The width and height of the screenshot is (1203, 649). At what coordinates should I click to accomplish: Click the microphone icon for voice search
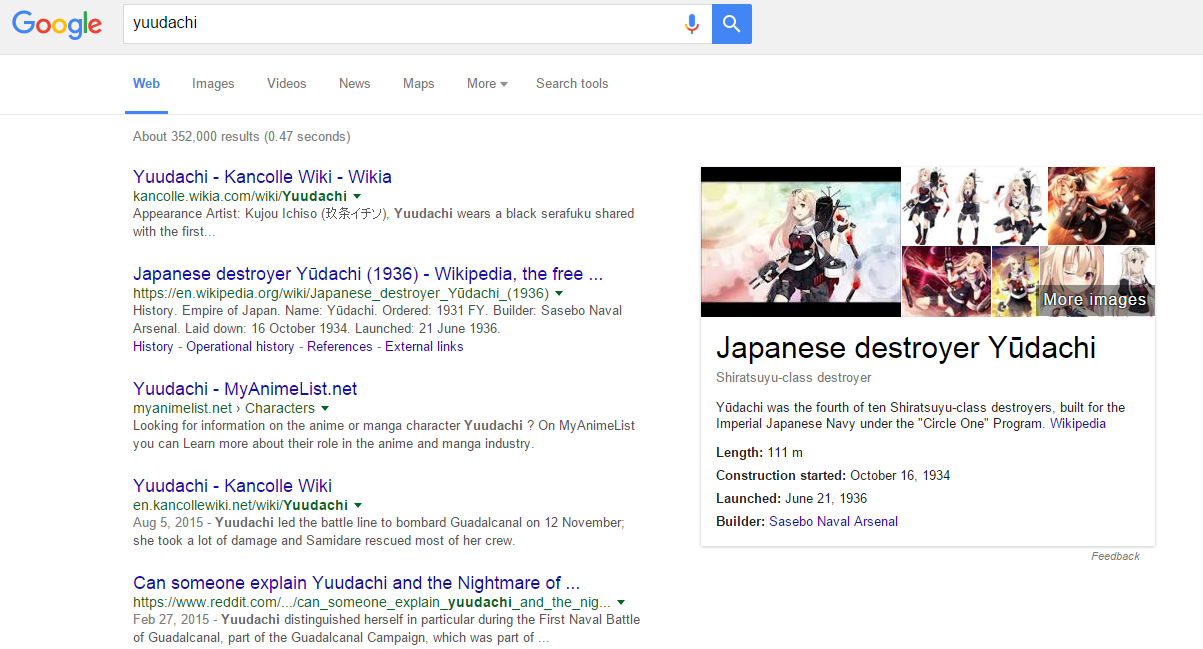[x=692, y=24]
